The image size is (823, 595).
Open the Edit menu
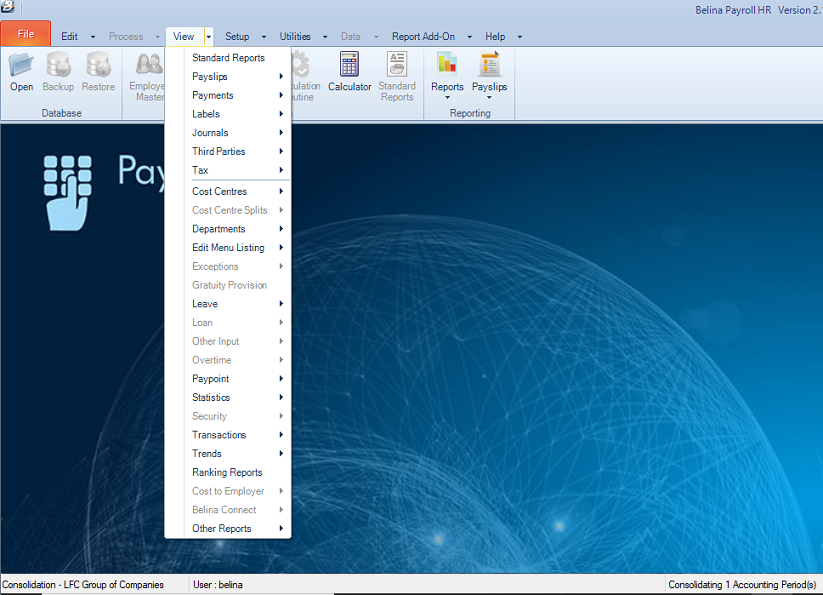coord(69,37)
